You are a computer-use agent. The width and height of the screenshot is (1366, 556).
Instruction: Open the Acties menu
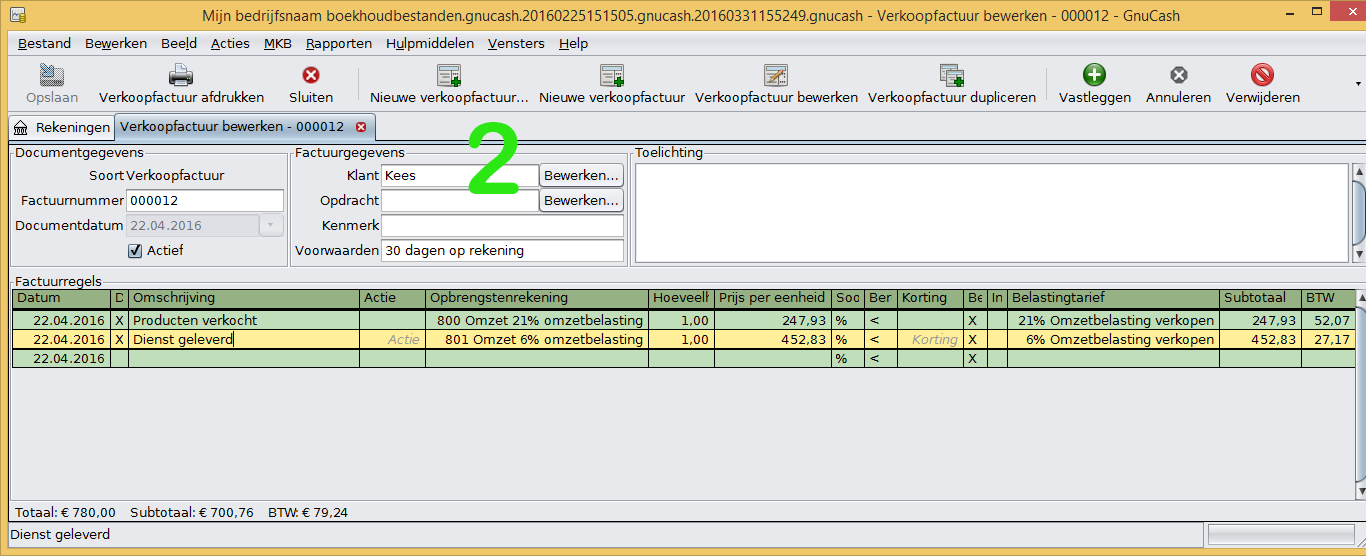(230, 43)
